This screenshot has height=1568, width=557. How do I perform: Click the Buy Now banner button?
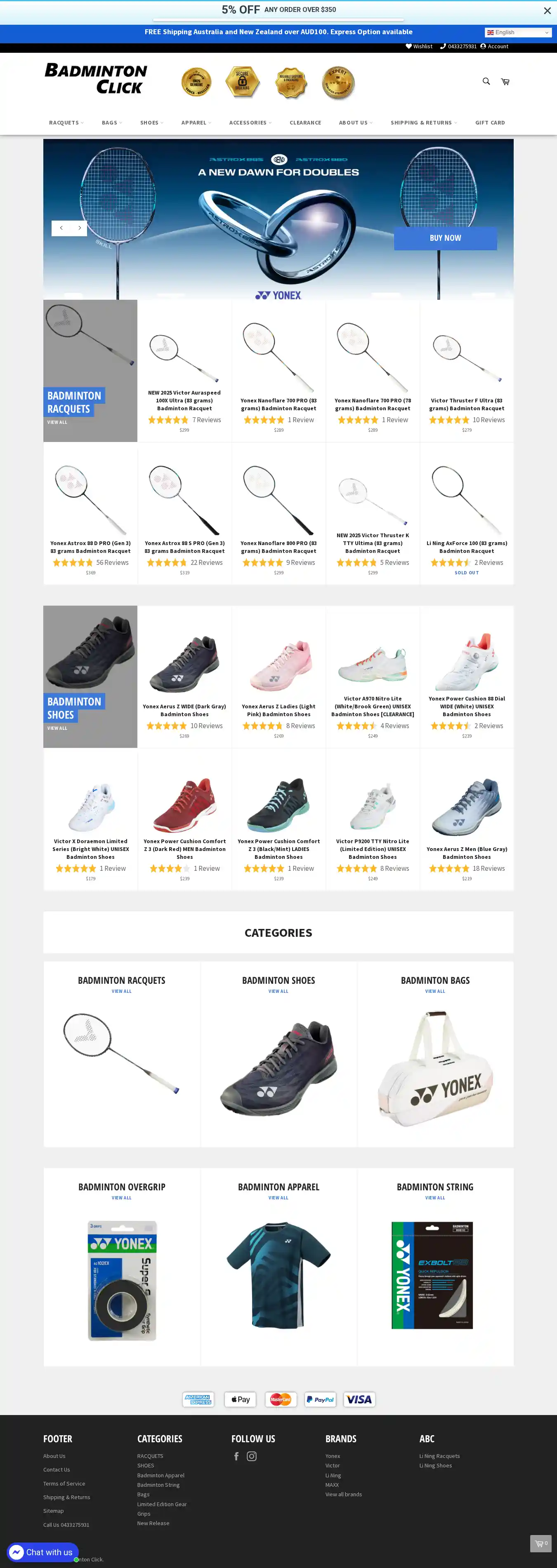tap(446, 238)
